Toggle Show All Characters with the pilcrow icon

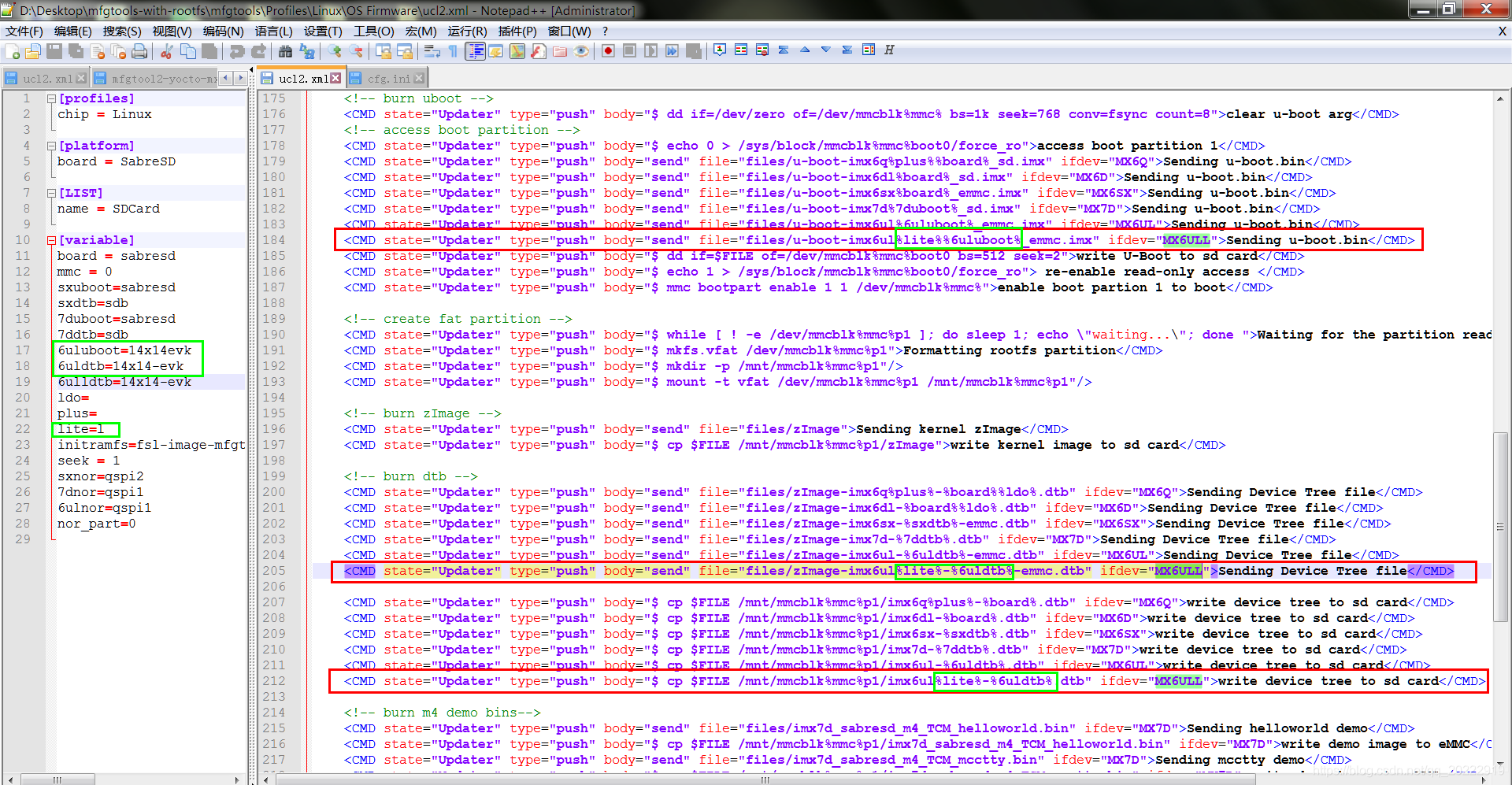click(454, 50)
